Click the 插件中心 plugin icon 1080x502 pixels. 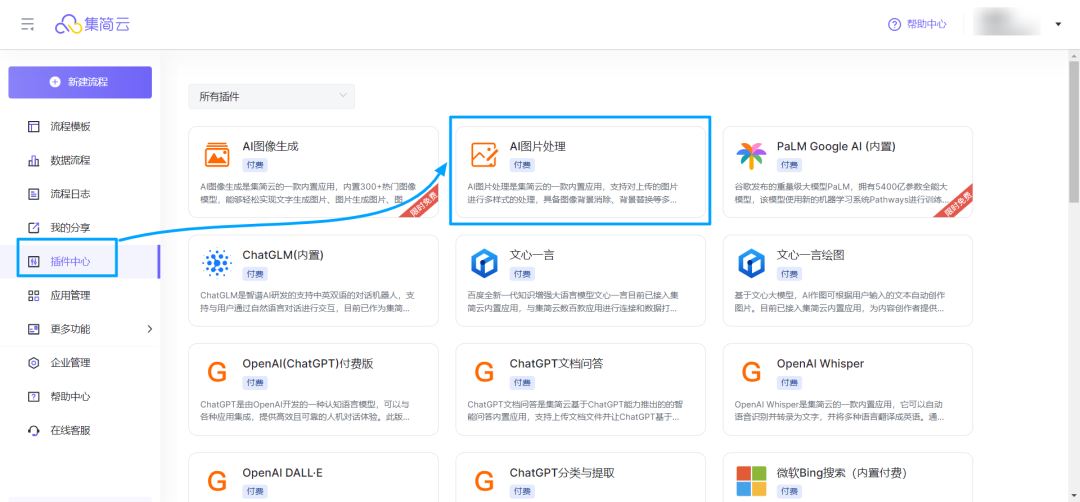tap(34, 262)
